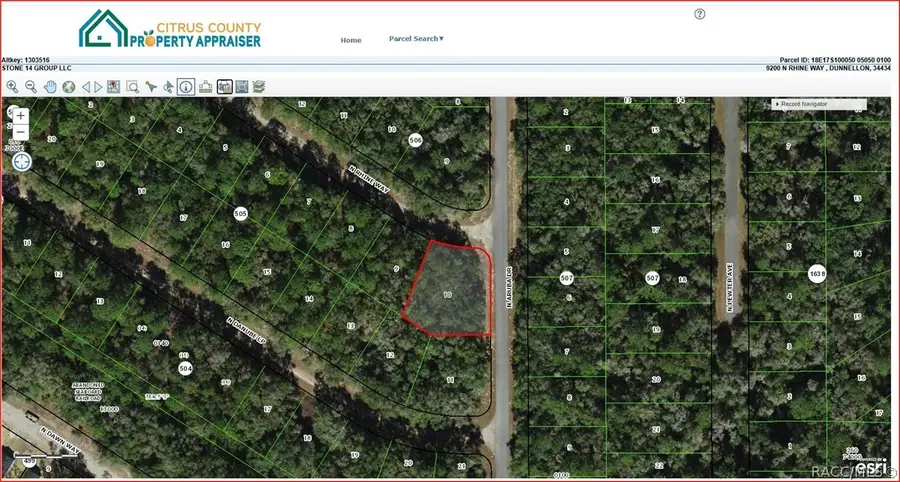Expand the Record Navigator panel
Screen dimensions: 900x482
(x=818, y=104)
